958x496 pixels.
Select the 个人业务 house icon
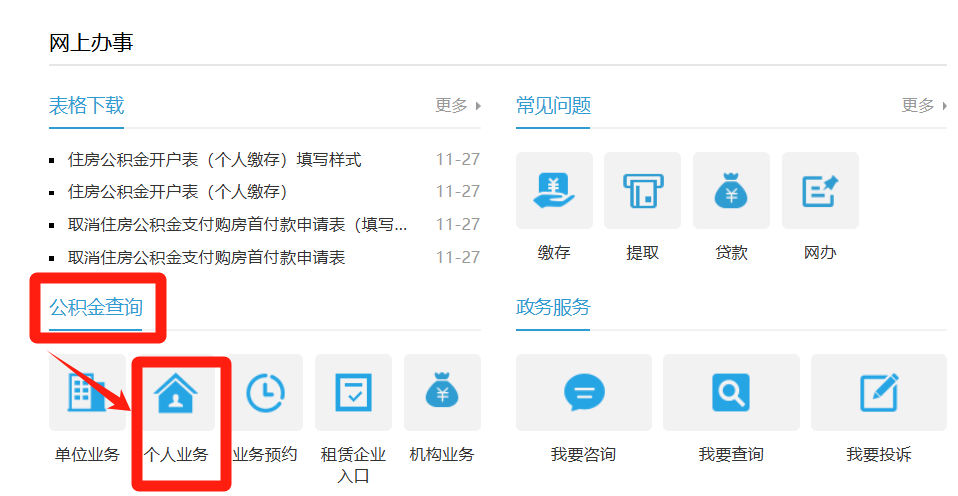pyautogui.click(x=176, y=392)
